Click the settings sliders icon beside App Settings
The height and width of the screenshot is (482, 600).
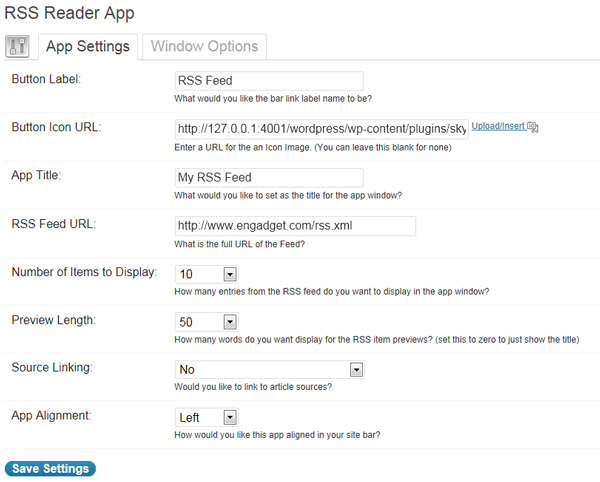pos(17,46)
